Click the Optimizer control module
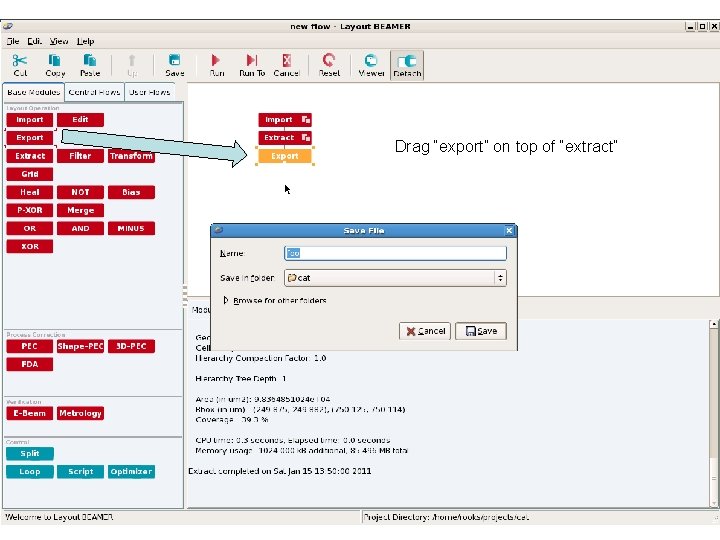Viewport: 720px width, 540px height. click(x=131, y=472)
